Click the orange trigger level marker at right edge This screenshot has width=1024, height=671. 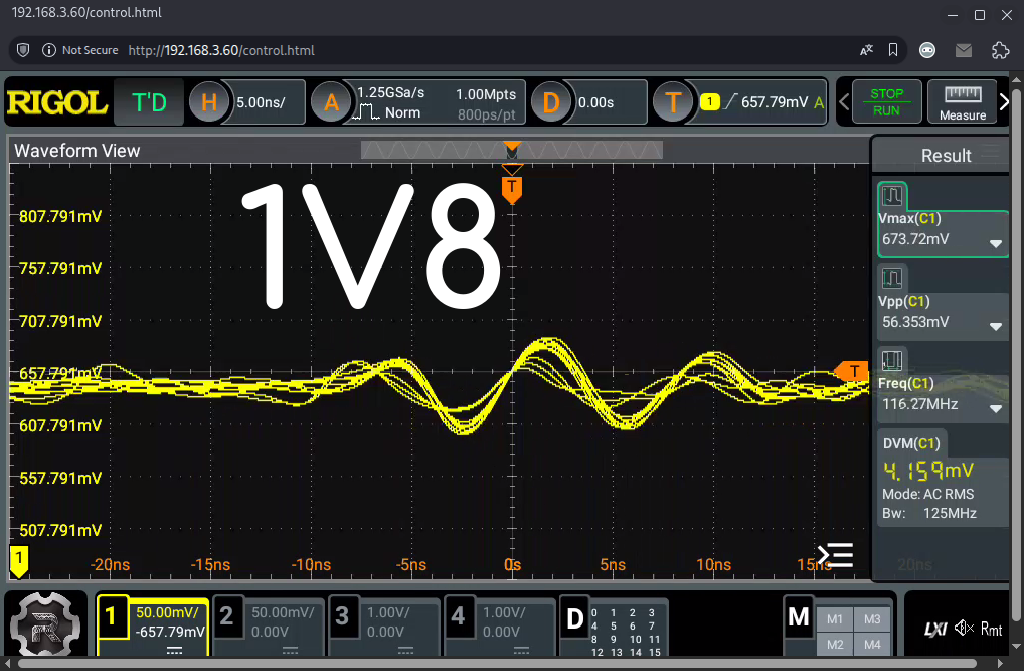(x=851, y=371)
